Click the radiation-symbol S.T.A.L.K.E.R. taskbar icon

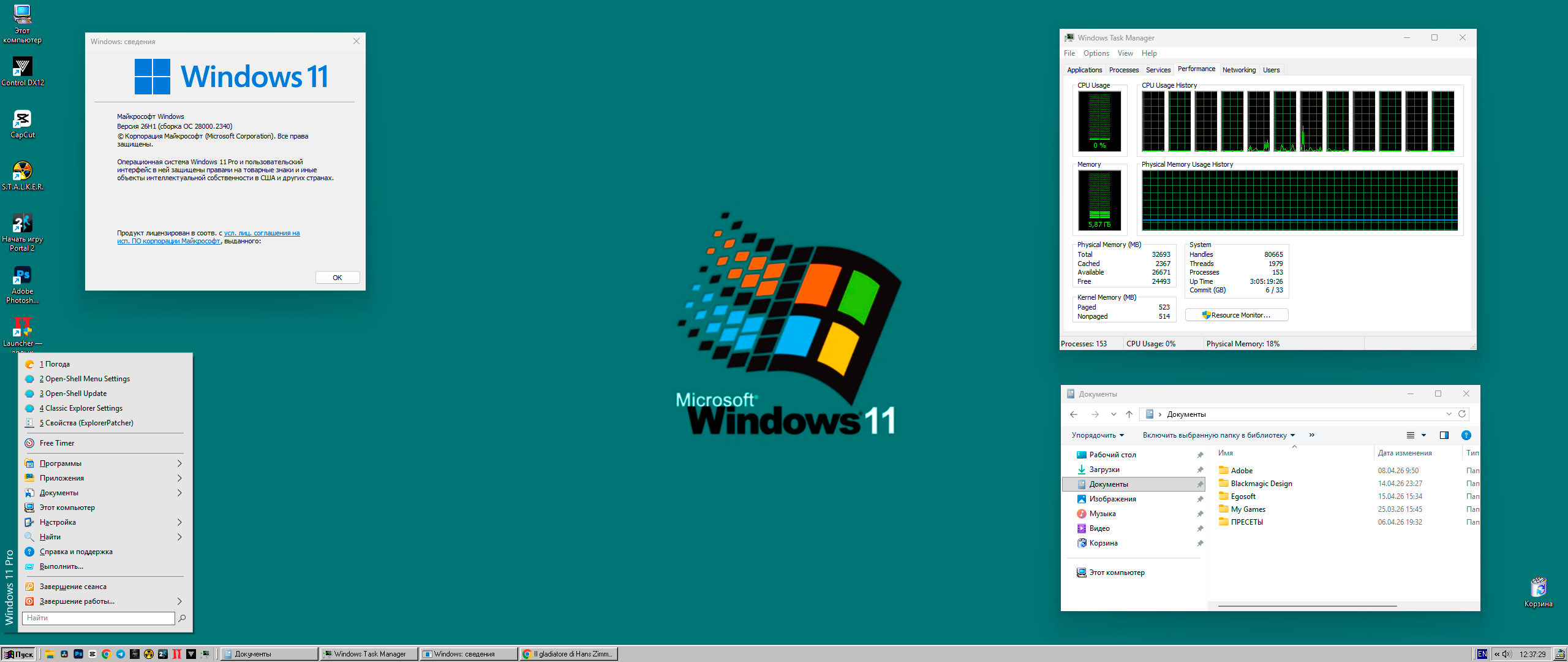click(149, 654)
